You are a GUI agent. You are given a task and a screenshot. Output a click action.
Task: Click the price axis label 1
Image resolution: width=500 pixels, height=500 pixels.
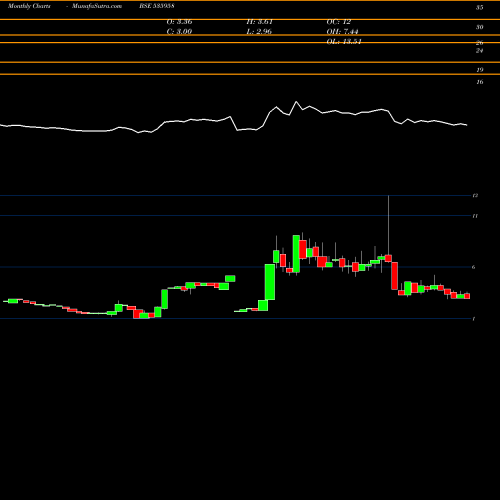pos(474,319)
